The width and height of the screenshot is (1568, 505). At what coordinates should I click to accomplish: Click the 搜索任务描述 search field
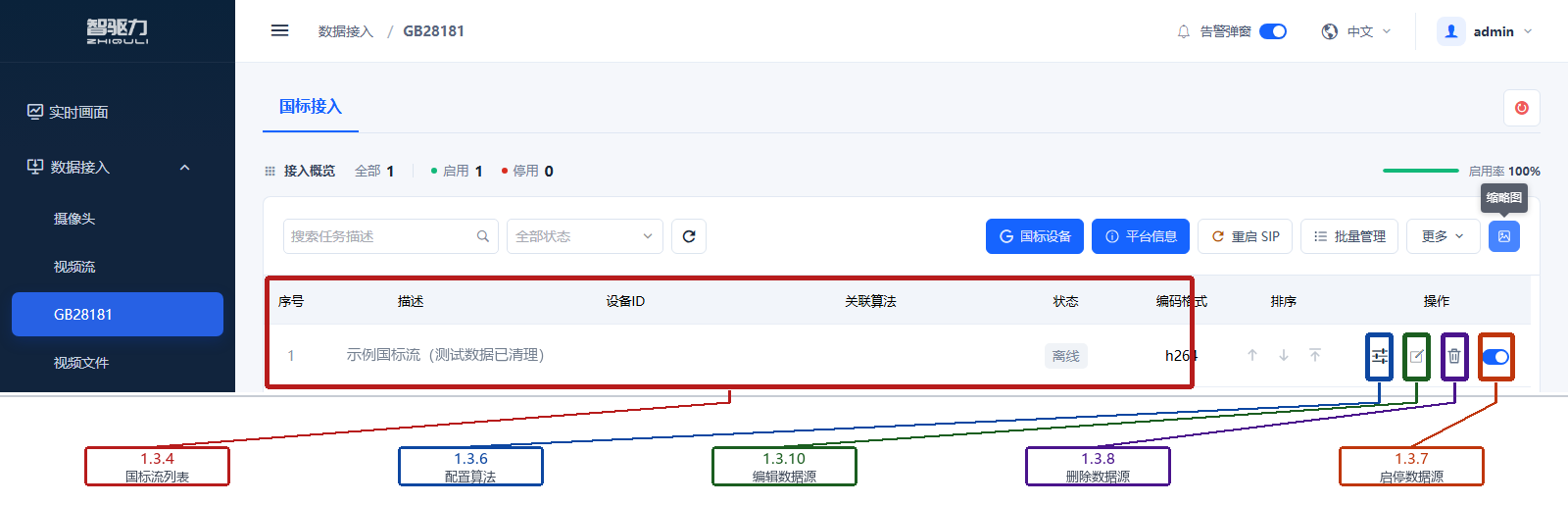pyautogui.click(x=390, y=236)
